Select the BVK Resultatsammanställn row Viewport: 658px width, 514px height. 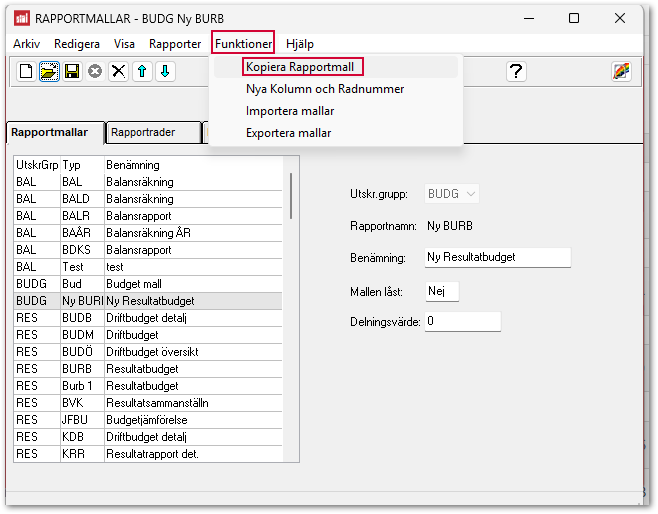148,403
